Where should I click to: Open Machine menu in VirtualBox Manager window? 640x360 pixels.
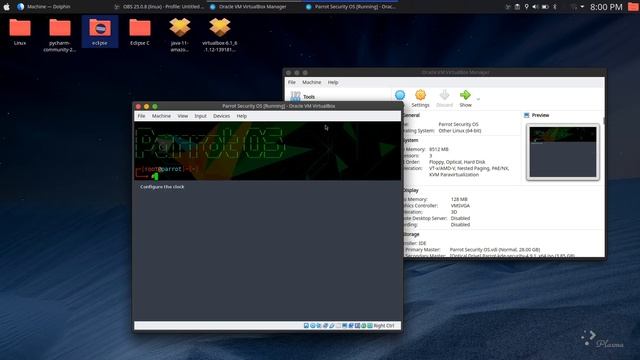[311, 82]
